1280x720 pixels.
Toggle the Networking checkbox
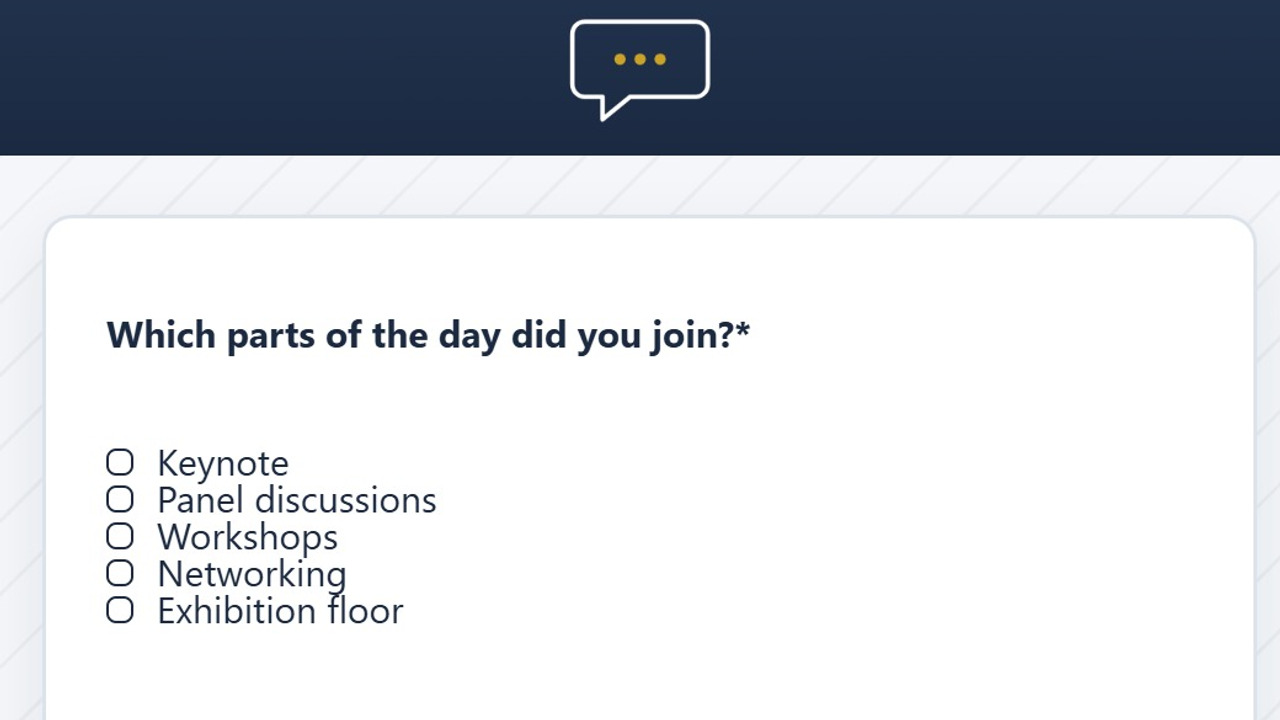pos(120,573)
